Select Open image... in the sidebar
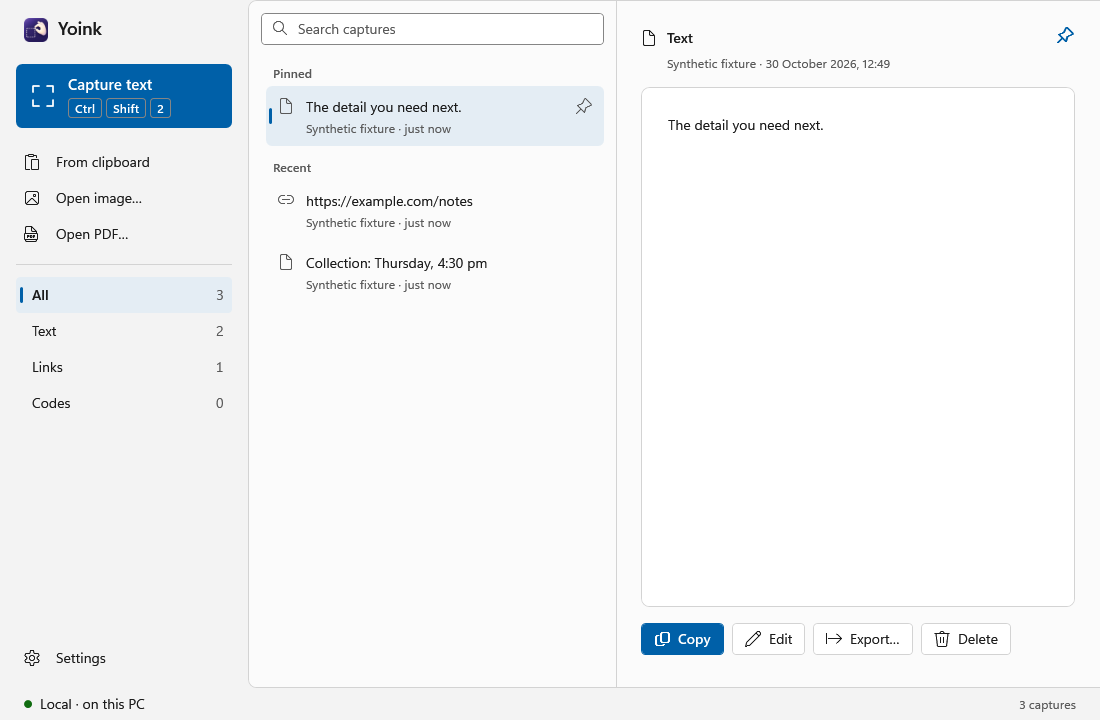This screenshot has height=720, width=1100. click(x=123, y=198)
